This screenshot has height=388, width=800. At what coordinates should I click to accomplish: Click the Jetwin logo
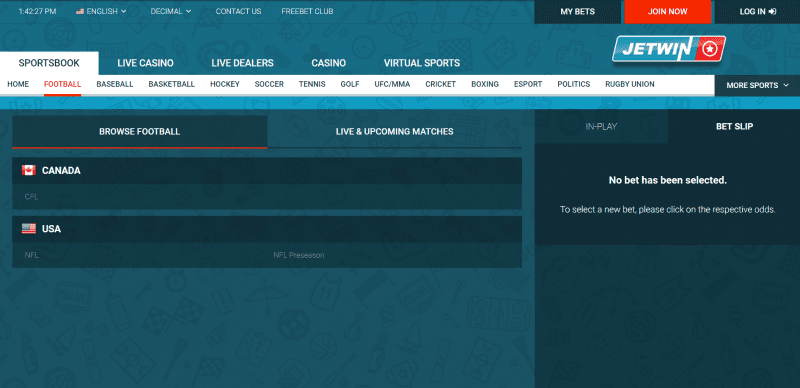[x=668, y=50]
